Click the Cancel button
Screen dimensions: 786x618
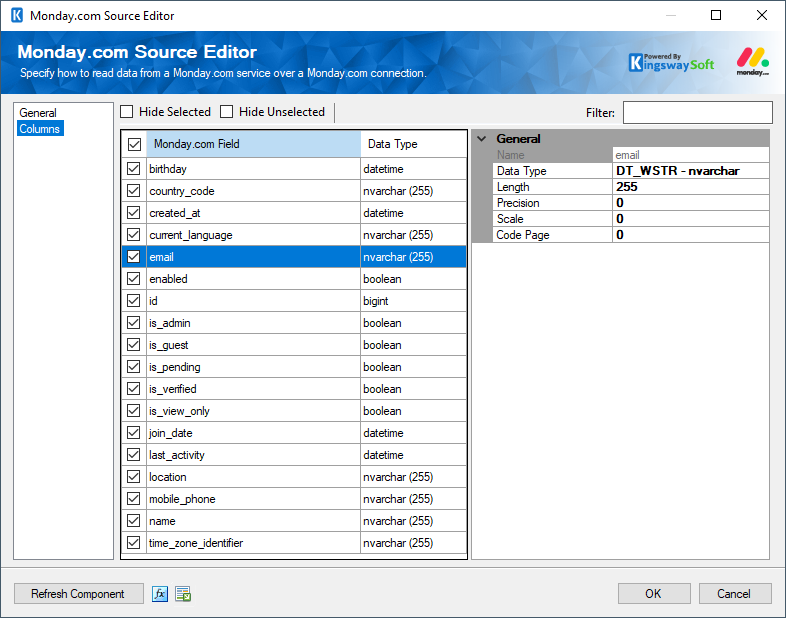[x=735, y=594]
